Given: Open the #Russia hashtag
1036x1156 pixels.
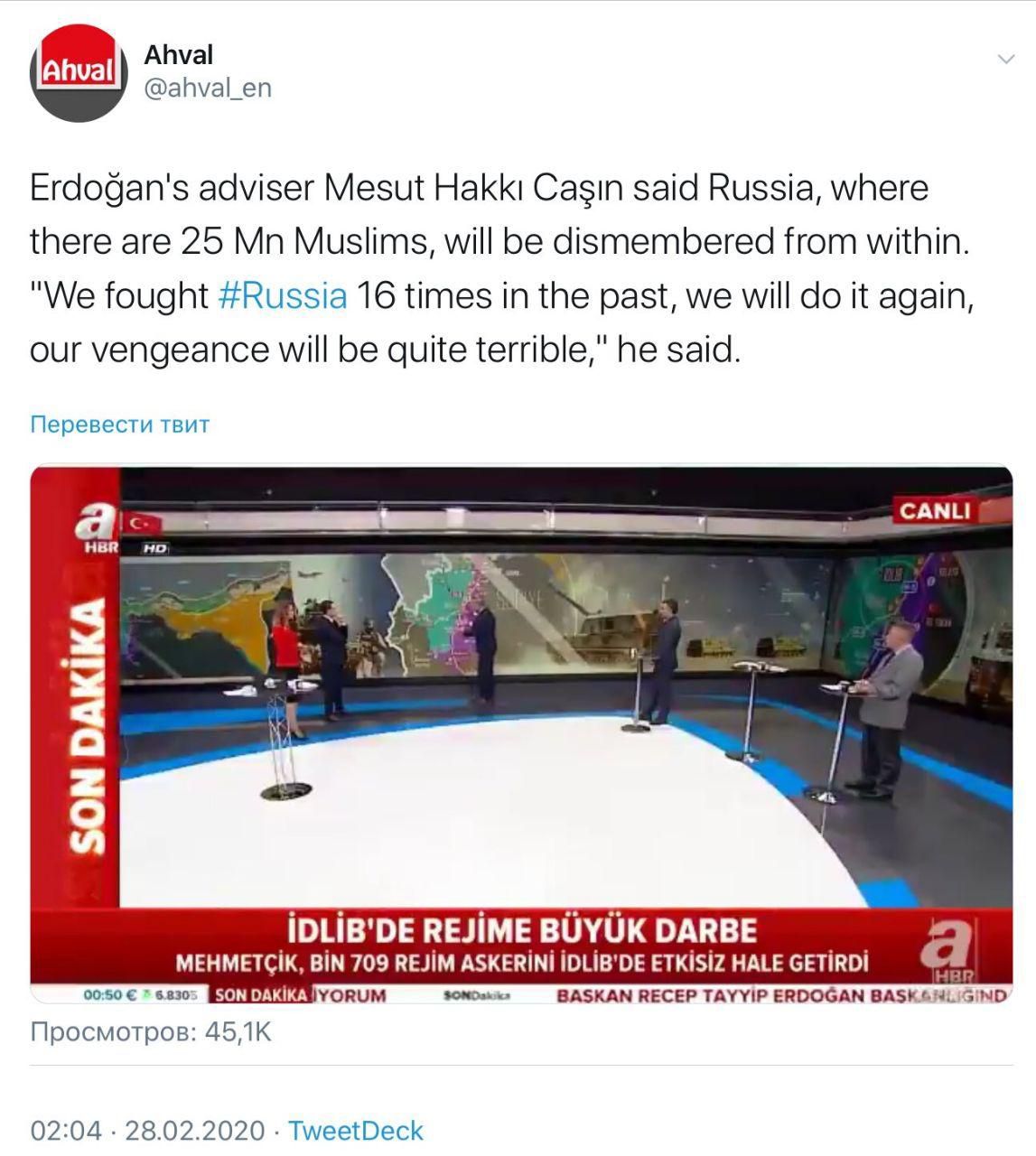Looking at the screenshot, I should (x=283, y=295).
